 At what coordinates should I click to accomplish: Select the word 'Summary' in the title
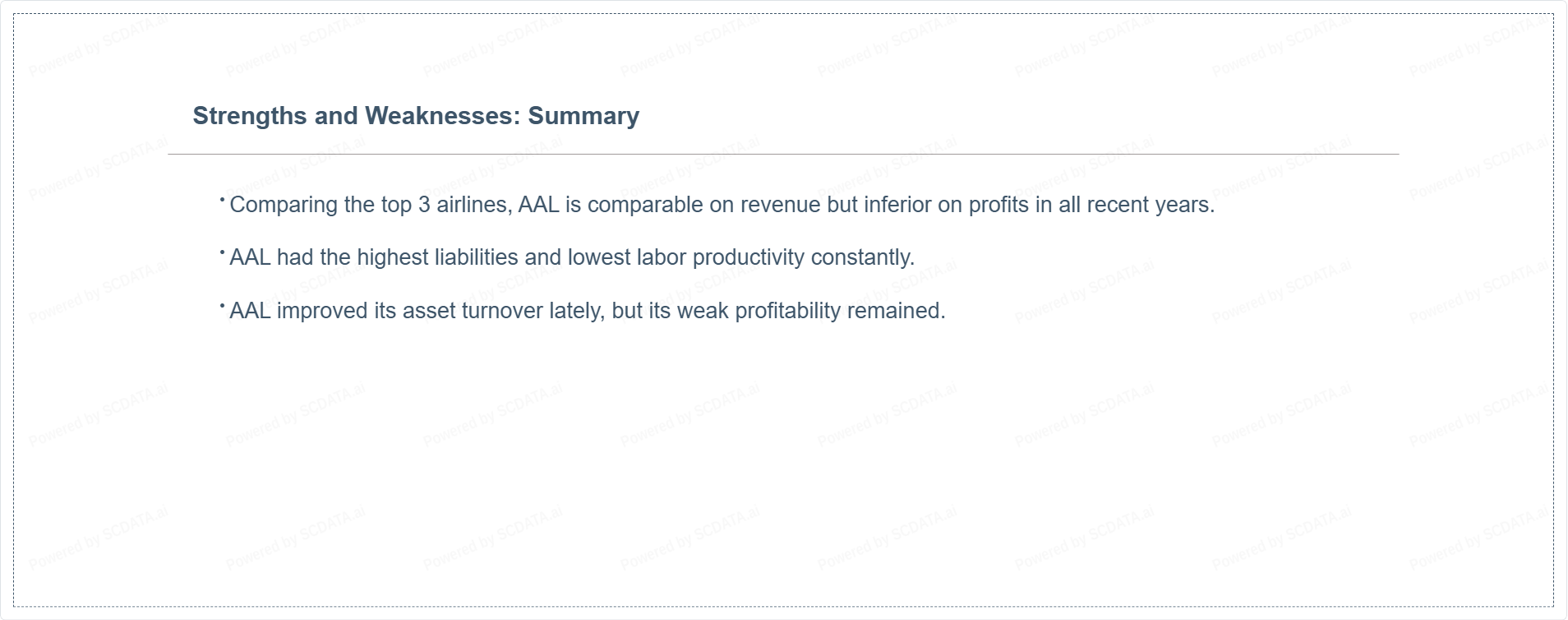pyautogui.click(x=583, y=116)
